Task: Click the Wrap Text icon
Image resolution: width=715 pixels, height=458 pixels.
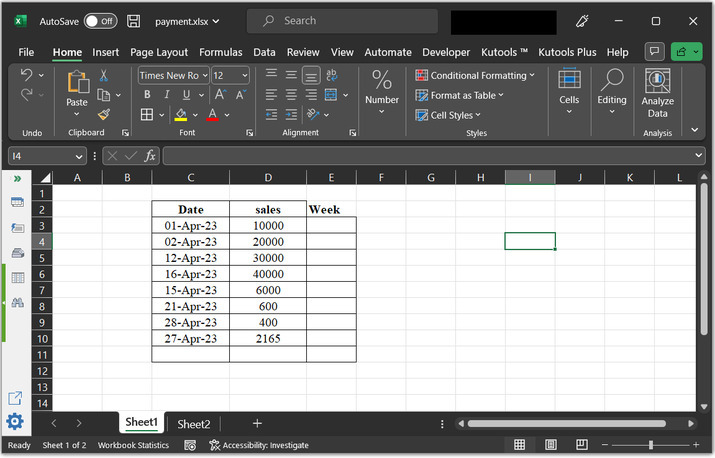Action: [332, 75]
